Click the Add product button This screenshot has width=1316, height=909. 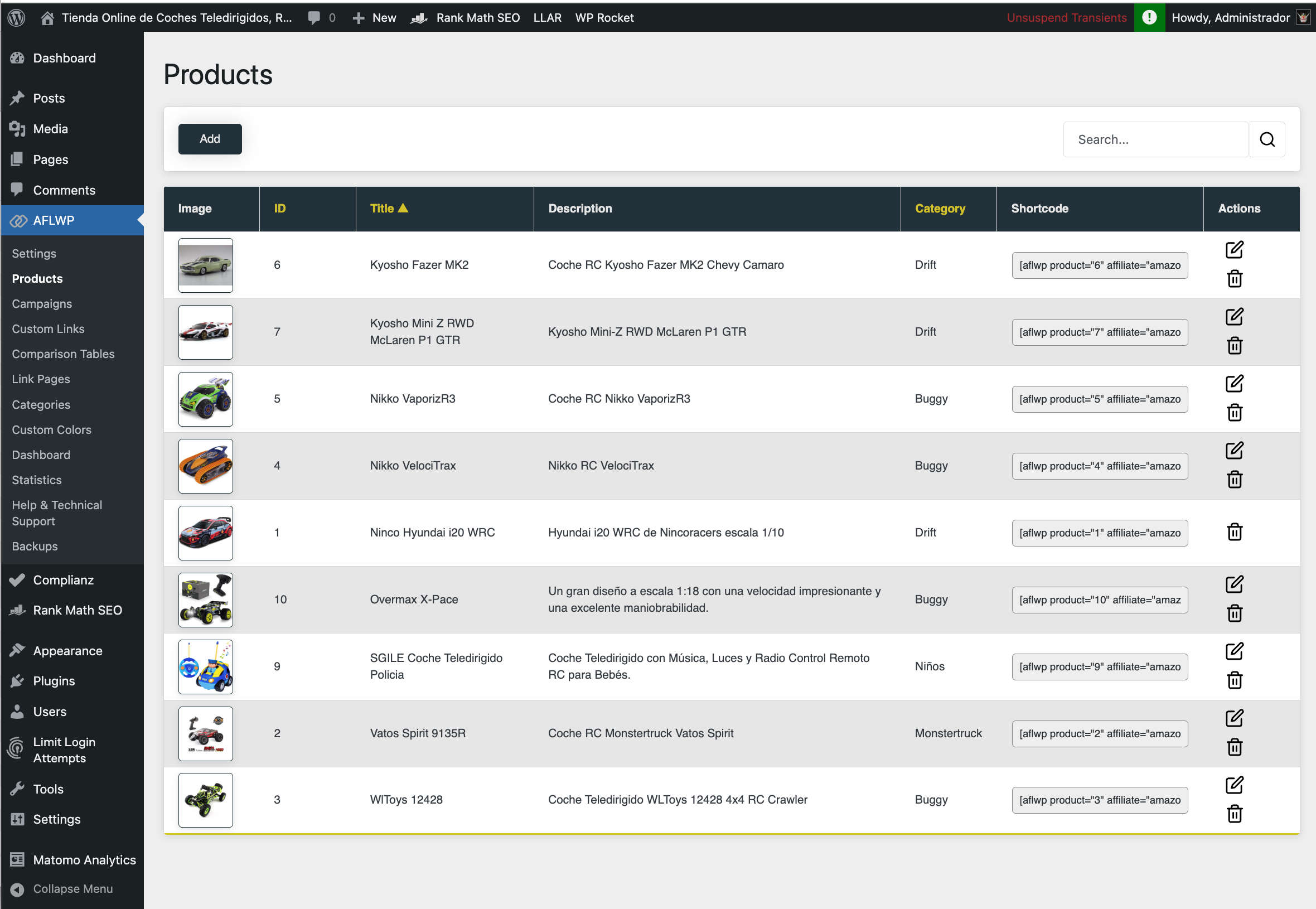[x=210, y=138]
